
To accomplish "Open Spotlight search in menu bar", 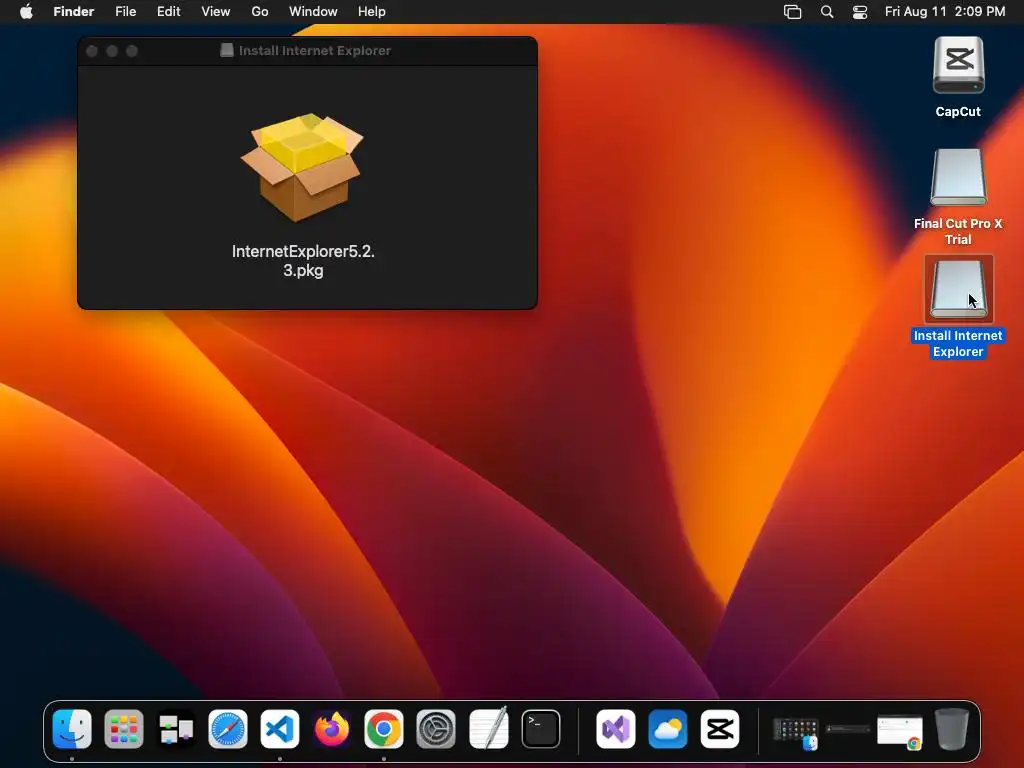I will tap(827, 12).
